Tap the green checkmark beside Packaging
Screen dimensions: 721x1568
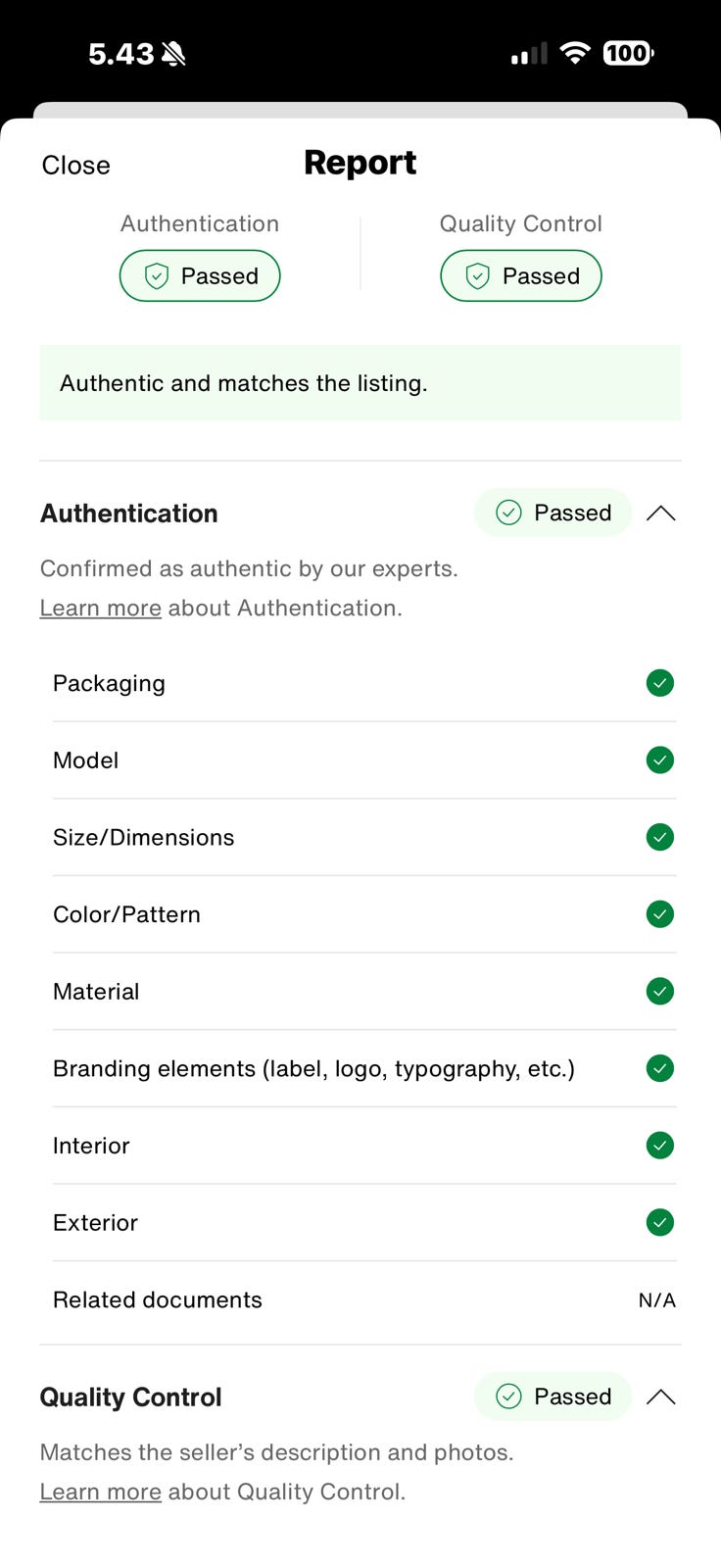[x=660, y=683]
